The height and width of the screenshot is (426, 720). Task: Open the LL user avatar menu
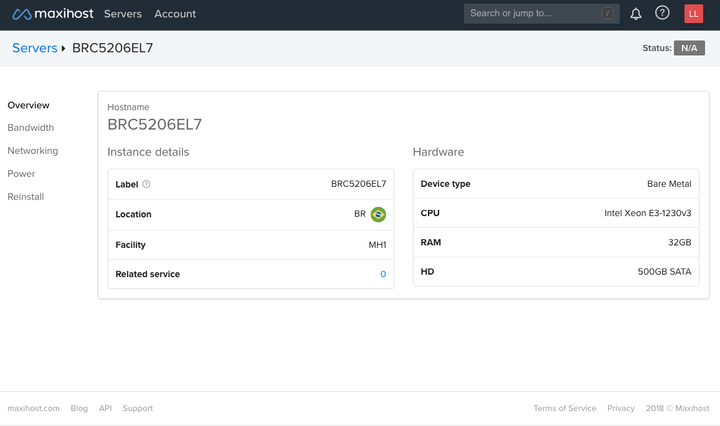coord(693,14)
